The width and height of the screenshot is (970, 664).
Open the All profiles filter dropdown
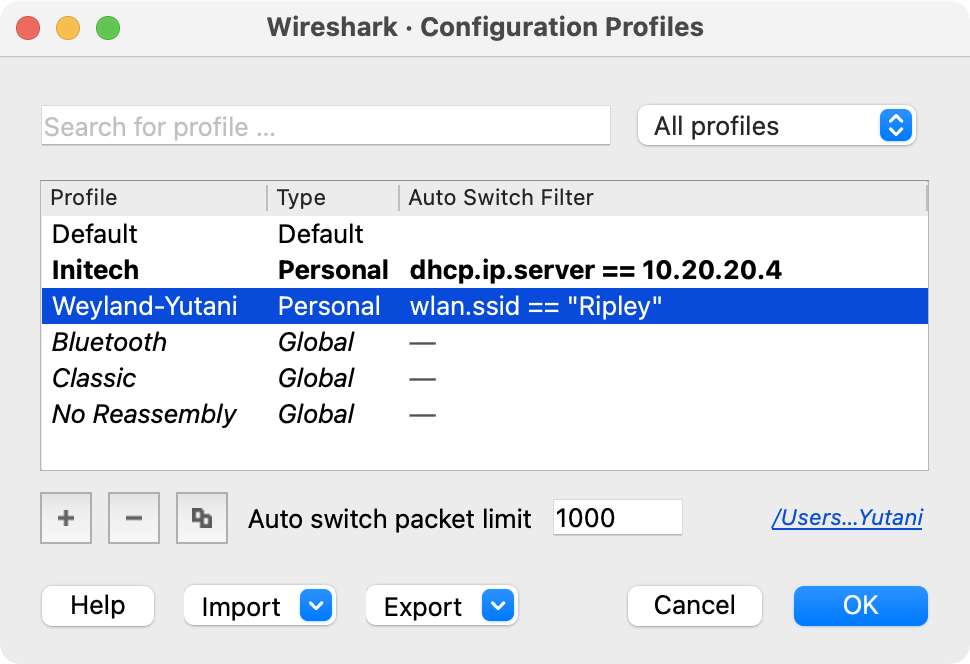776,125
